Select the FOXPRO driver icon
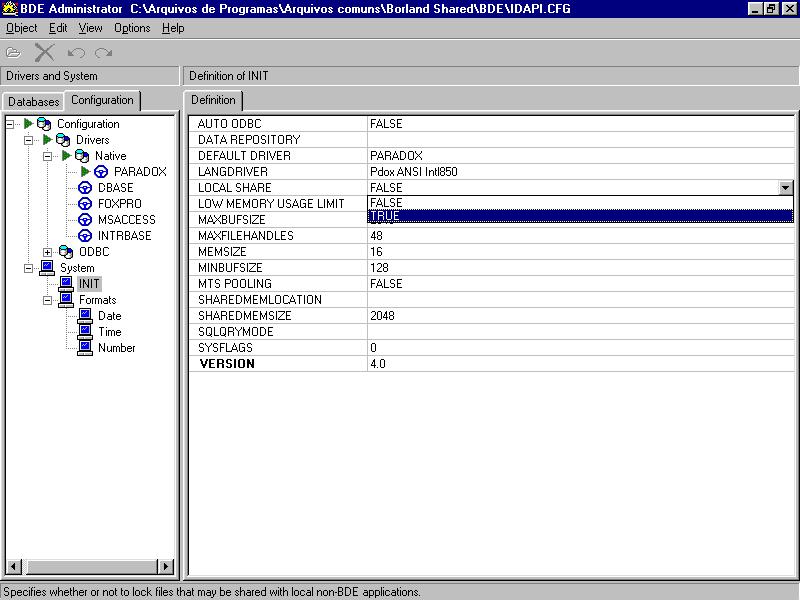800x600 pixels. [85, 204]
